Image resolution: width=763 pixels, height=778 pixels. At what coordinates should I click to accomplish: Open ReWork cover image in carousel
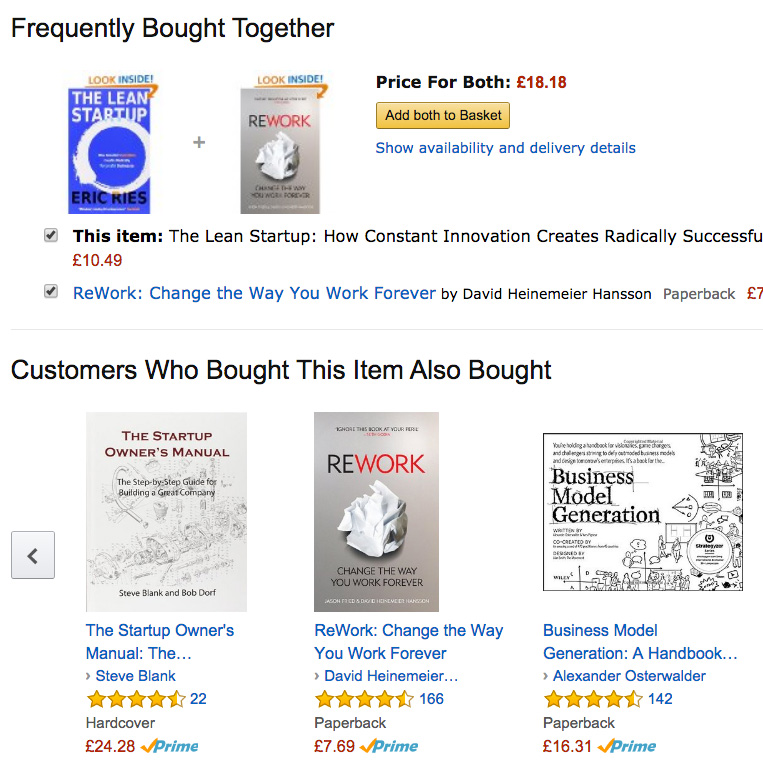[376, 511]
